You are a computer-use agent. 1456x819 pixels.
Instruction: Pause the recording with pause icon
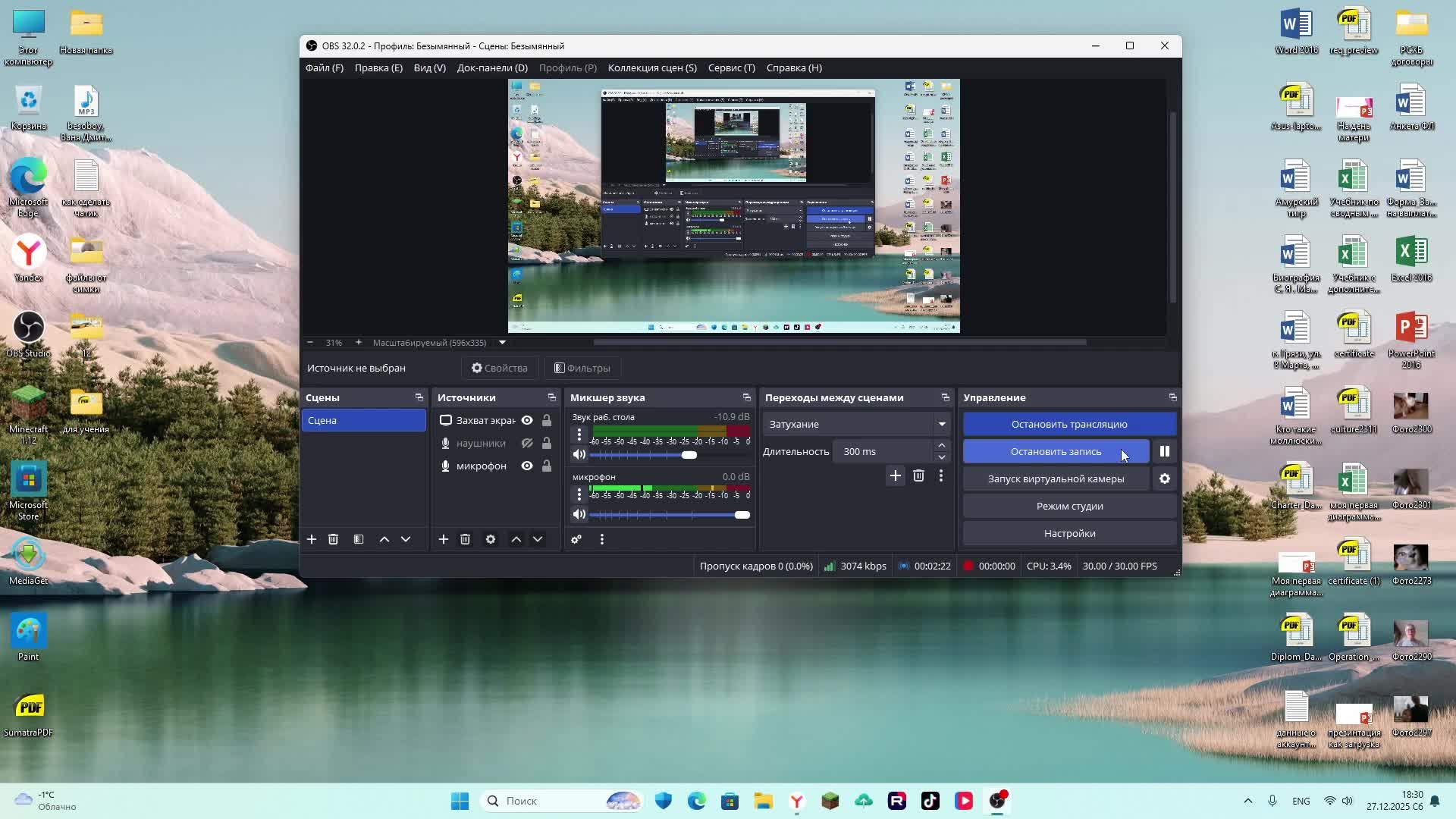click(x=1164, y=451)
